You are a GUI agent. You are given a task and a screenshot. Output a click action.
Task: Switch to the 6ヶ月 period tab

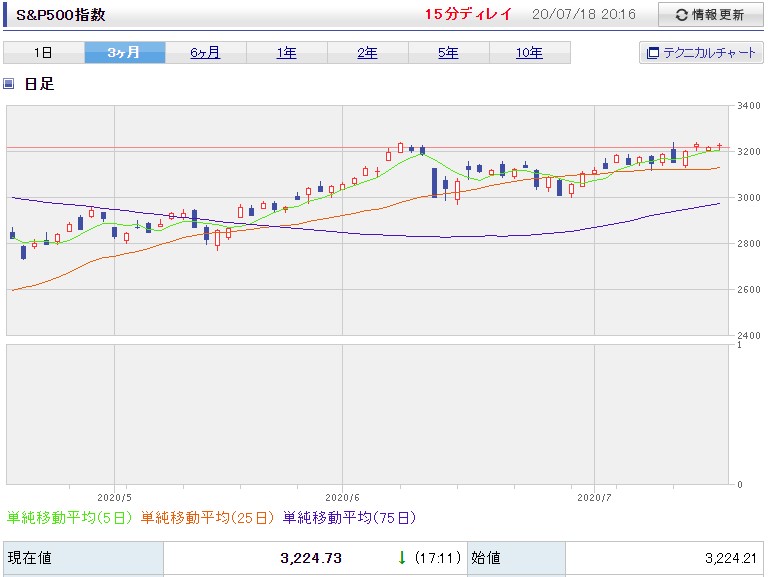point(205,52)
